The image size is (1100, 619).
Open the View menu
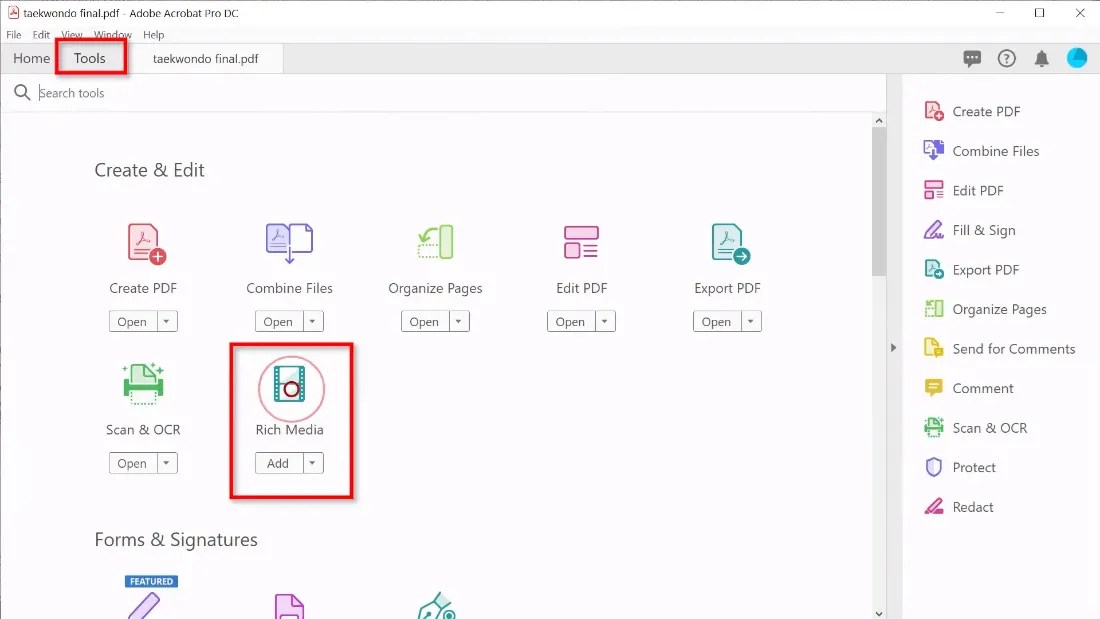[x=71, y=34]
